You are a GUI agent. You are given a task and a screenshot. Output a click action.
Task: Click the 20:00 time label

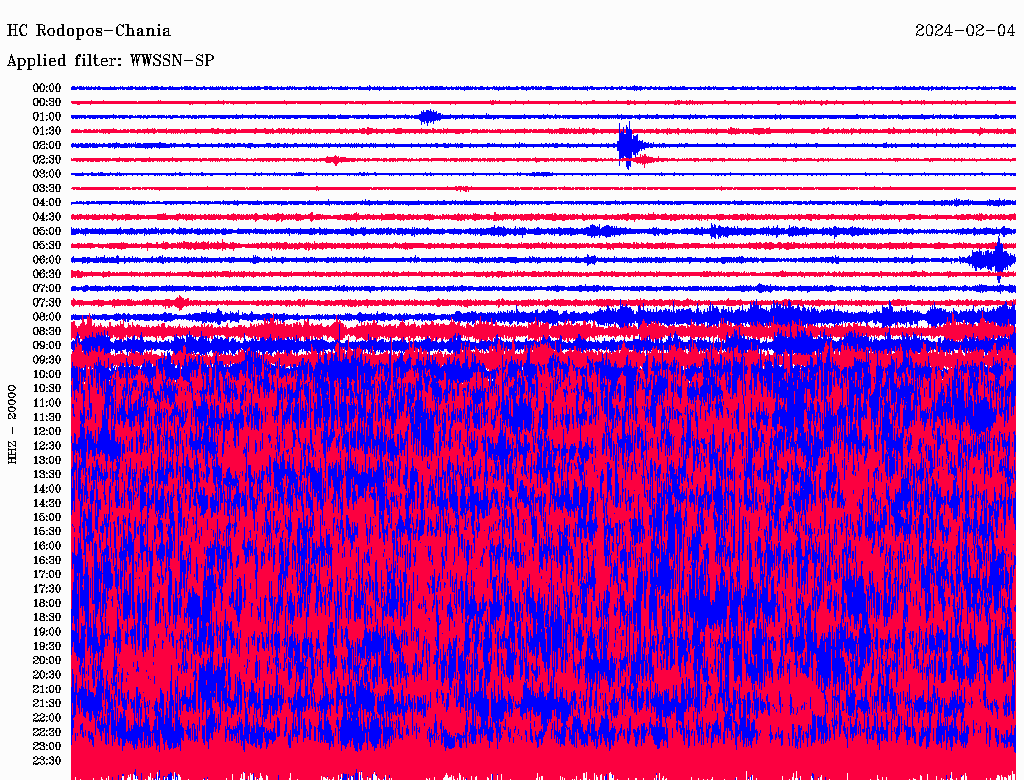47,660
